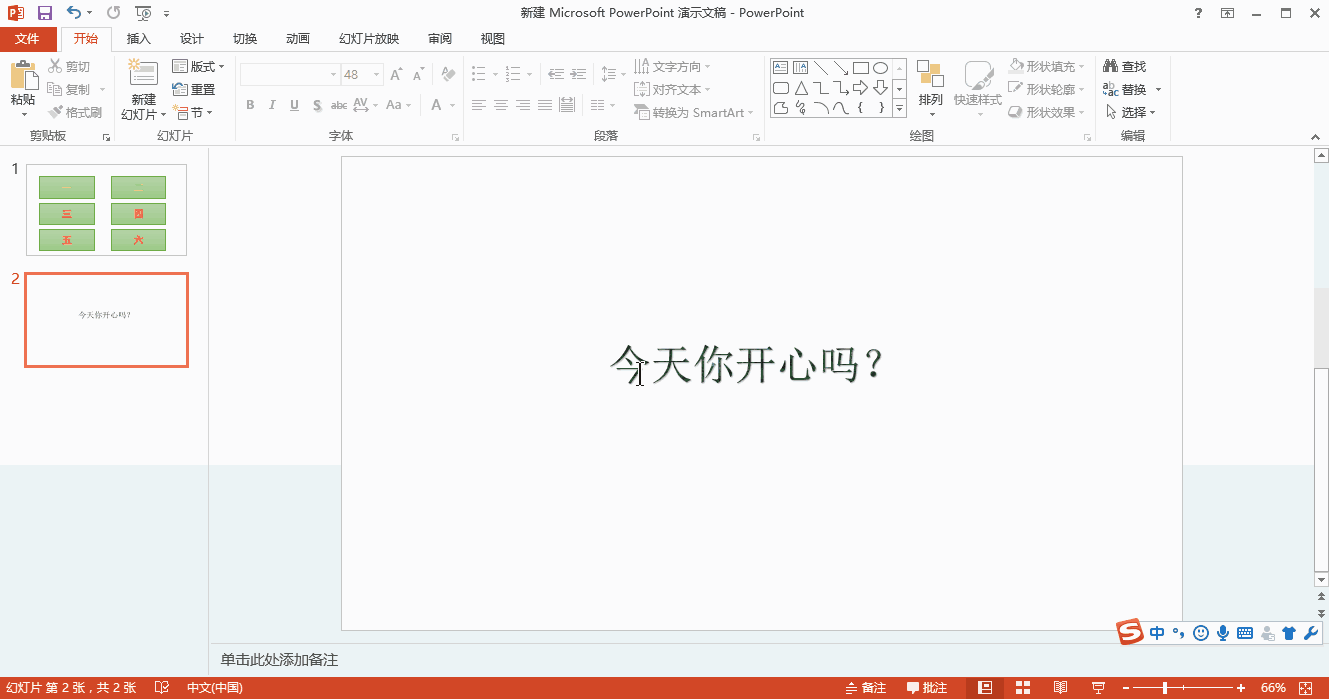Open the Sogou soft keyboard icon
Image resolution: width=1329 pixels, height=699 pixels.
coord(1245,632)
